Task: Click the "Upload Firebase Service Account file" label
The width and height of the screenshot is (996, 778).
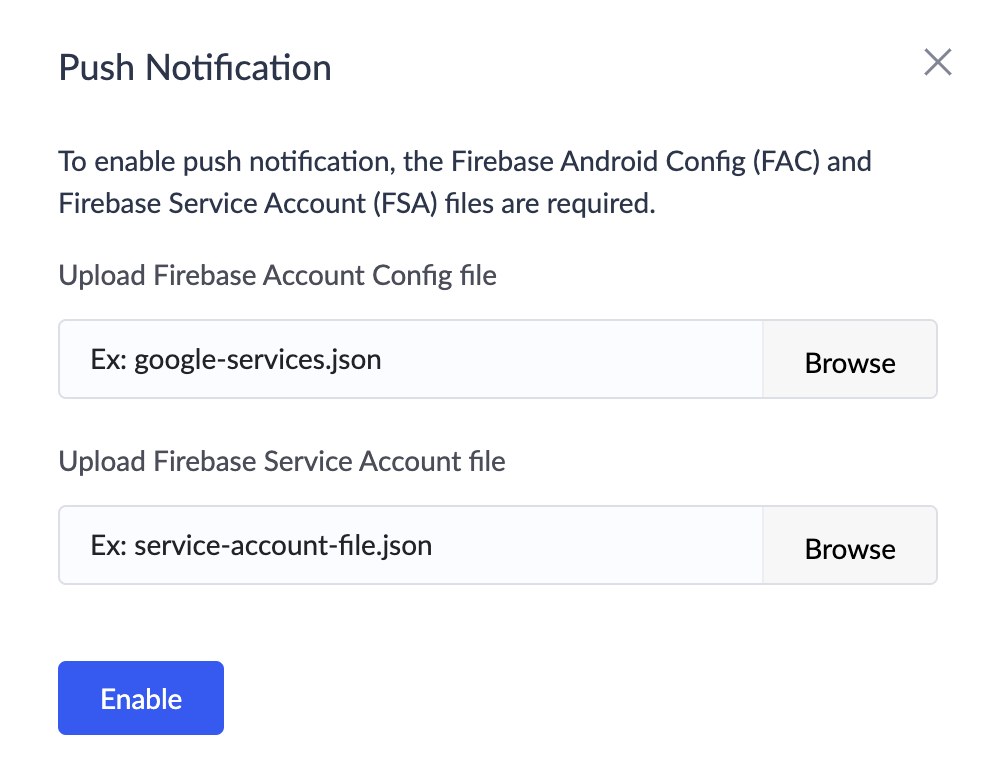Action: tap(282, 461)
